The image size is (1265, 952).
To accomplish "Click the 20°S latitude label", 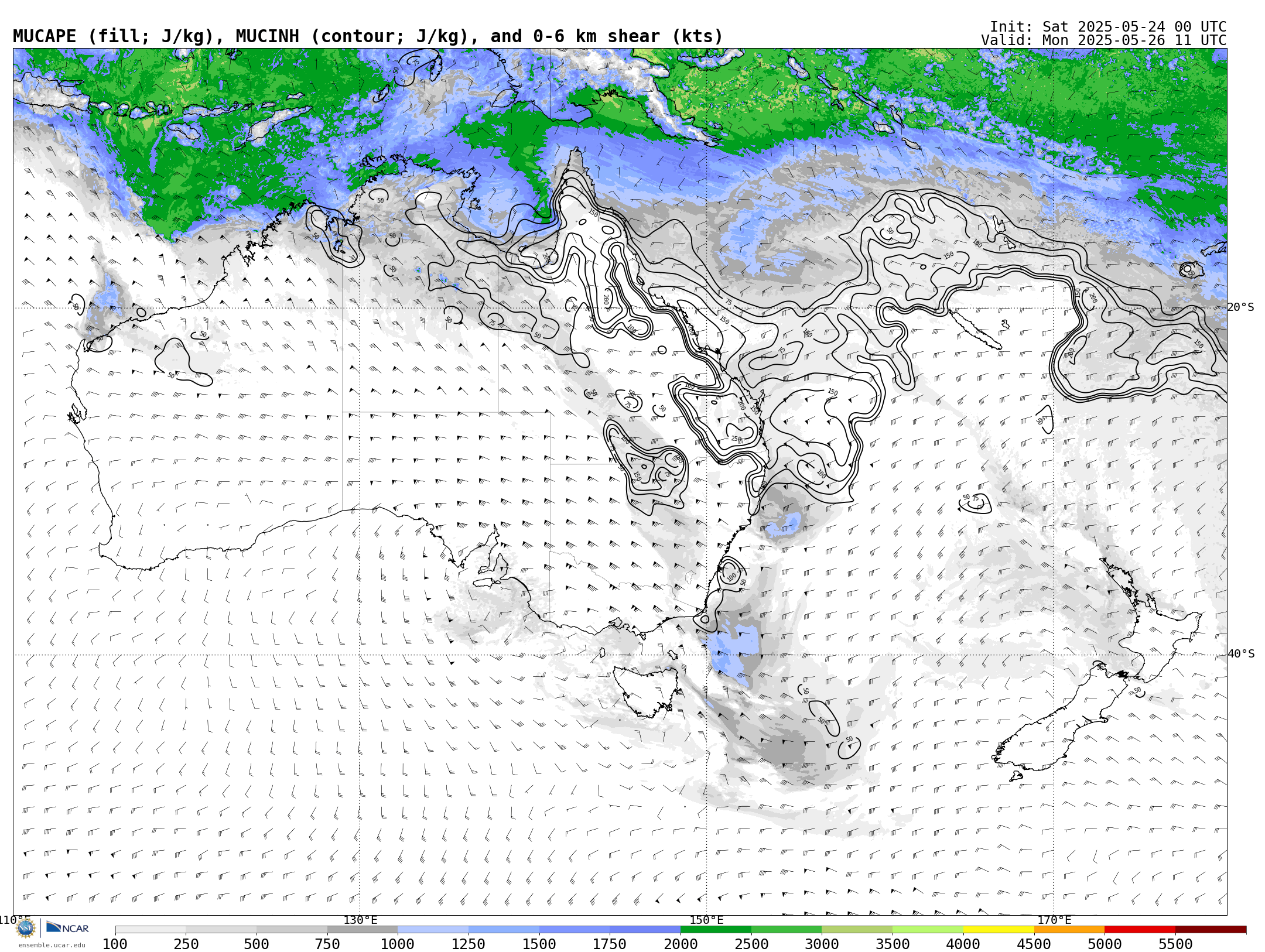I will 1240,307.
